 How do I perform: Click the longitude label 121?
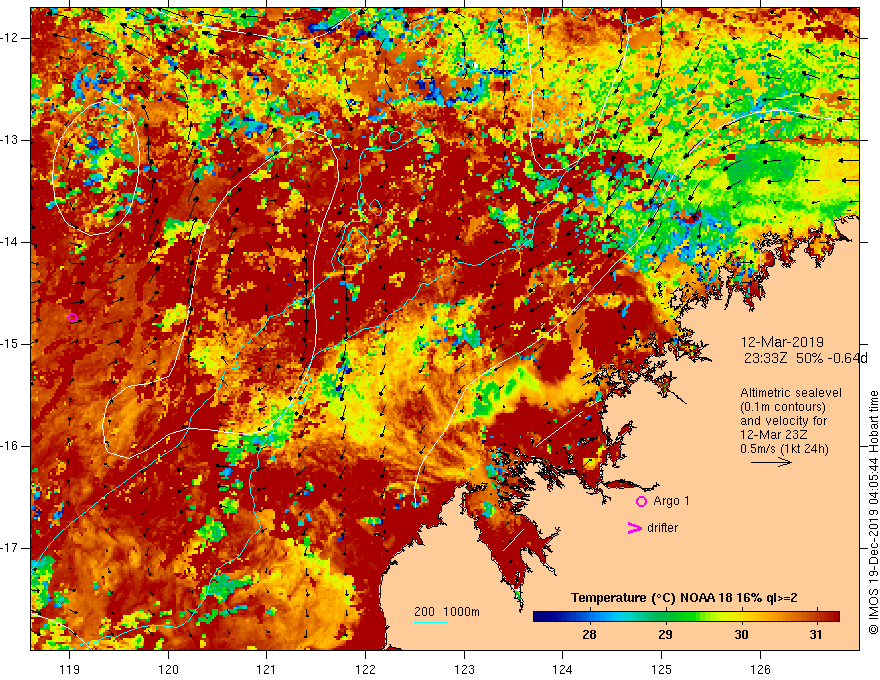click(266, 669)
